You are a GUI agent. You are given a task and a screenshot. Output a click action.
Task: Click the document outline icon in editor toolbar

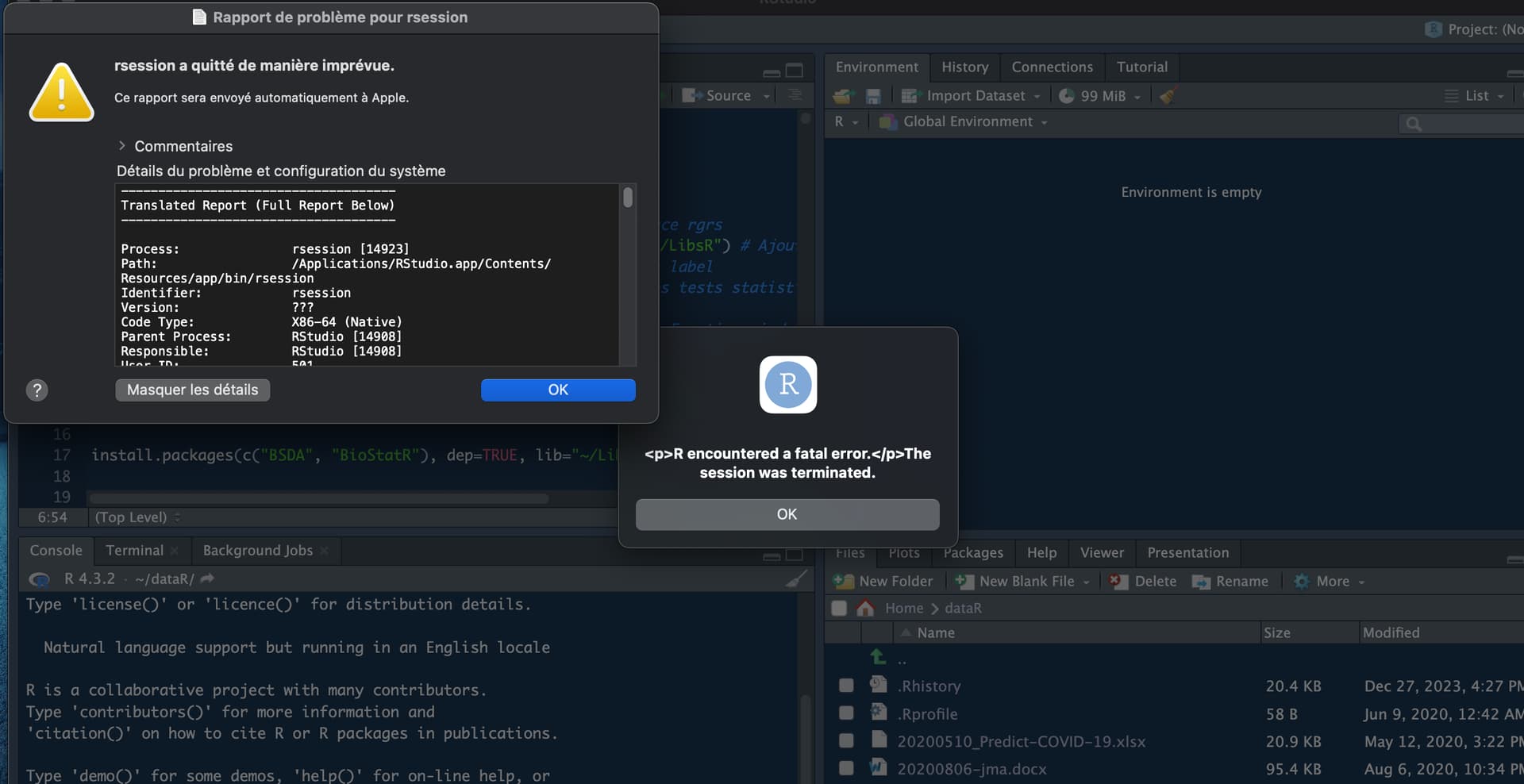coord(795,95)
